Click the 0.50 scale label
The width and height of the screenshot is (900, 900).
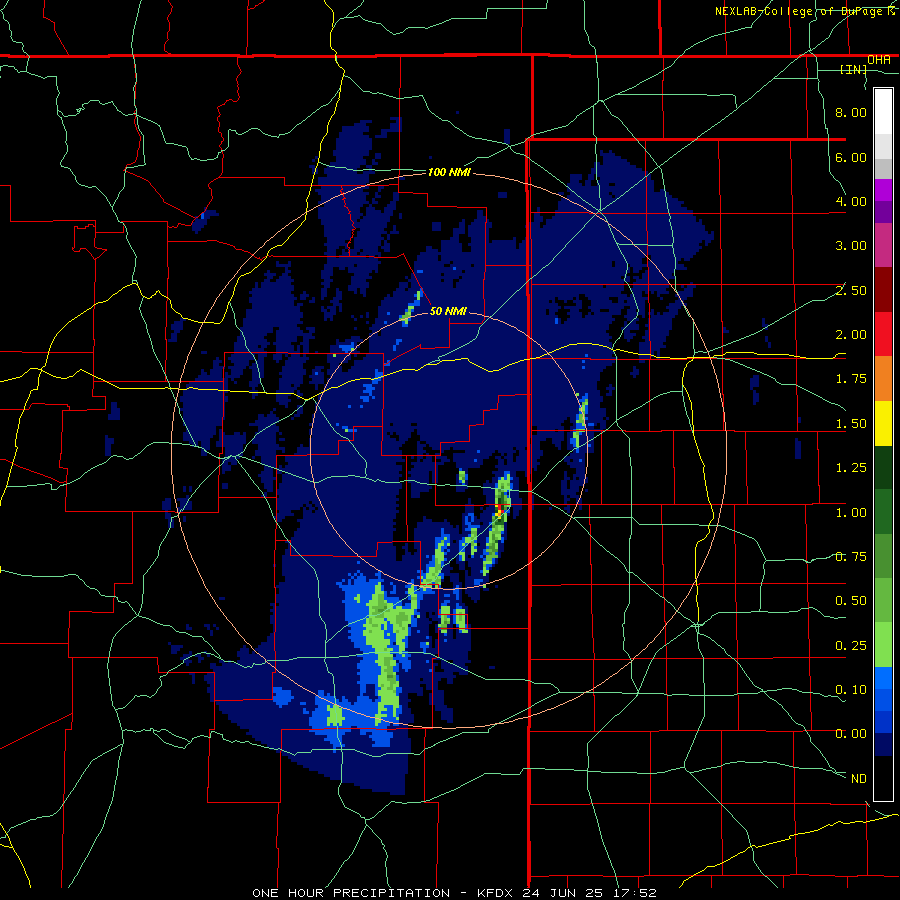pyautogui.click(x=851, y=601)
